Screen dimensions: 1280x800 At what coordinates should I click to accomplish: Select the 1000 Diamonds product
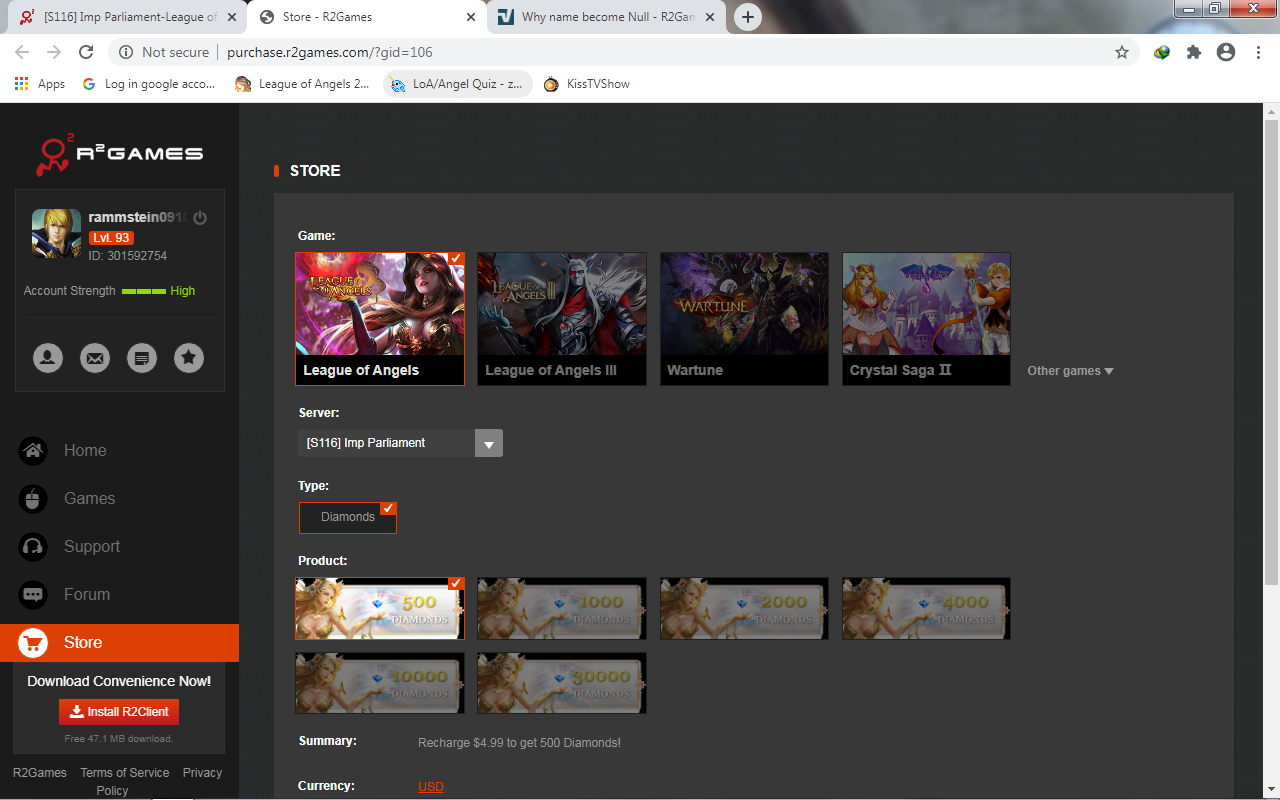[561, 608]
